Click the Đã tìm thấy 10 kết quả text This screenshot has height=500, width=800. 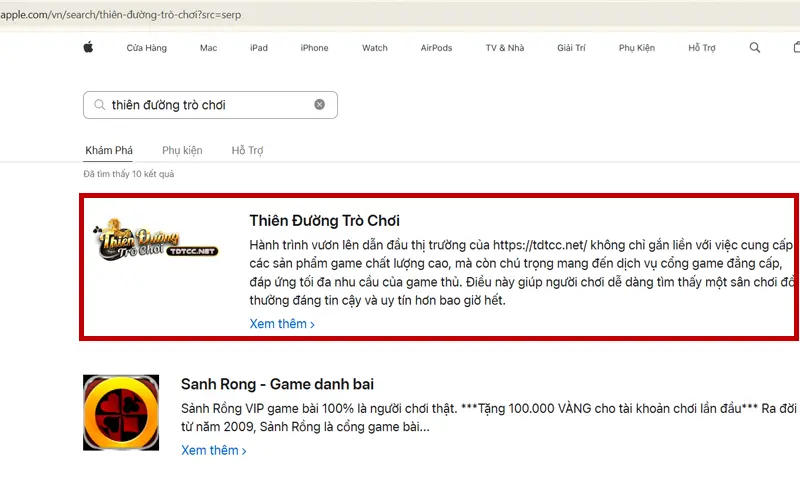[x=129, y=174]
